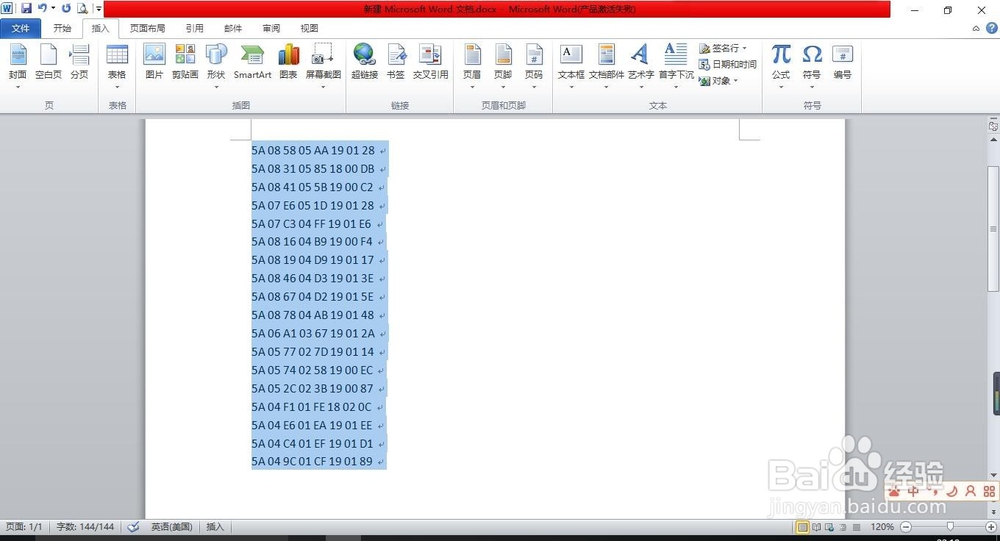The height and width of the screenshot is (541, 1000).
Task: Open the shapes (形状) gallery
Action: pos(216,64)
